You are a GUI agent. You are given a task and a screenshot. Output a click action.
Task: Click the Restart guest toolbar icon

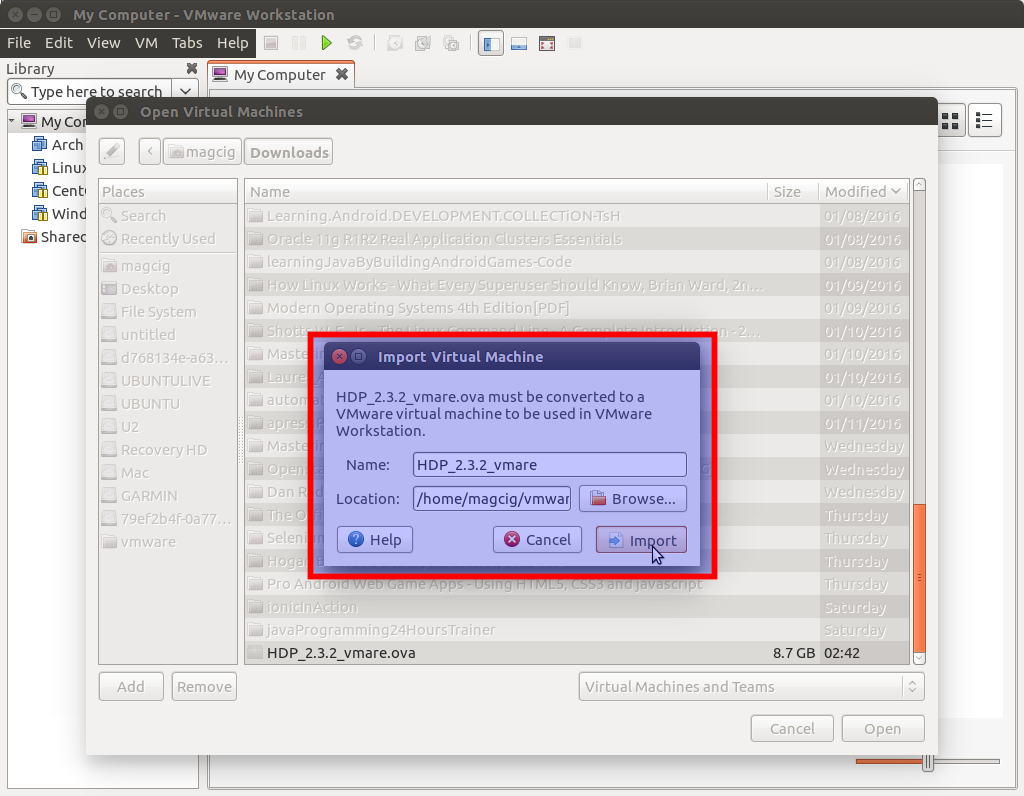pyautogui.click(x=355, y=43)
